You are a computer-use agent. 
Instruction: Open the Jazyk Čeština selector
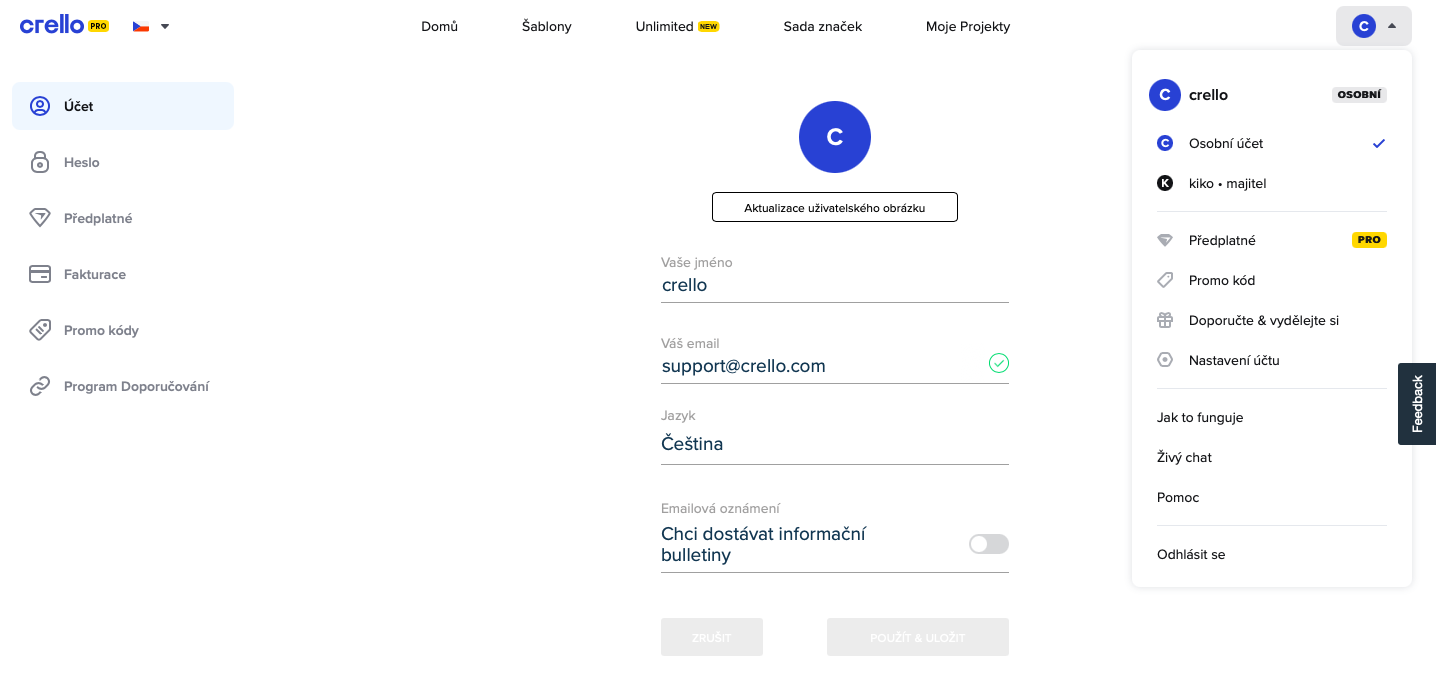[x=835, y=444]
